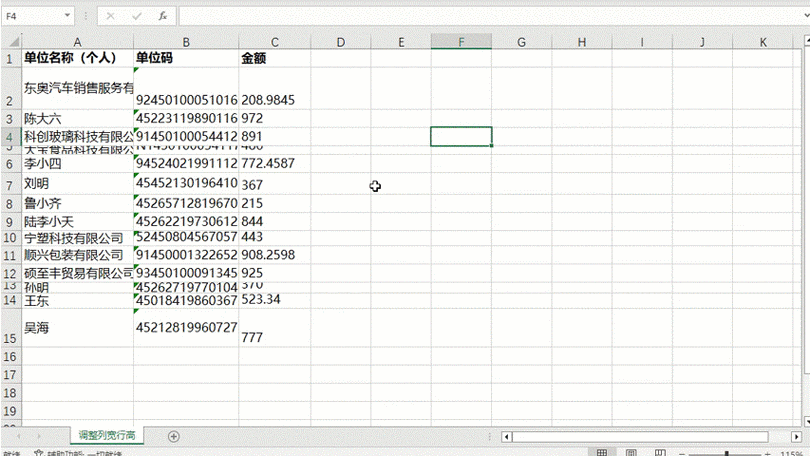Image resolution: width=810 pixels, height=456 pixels.
Task: Select column K header
Action: tap(763, 42)
